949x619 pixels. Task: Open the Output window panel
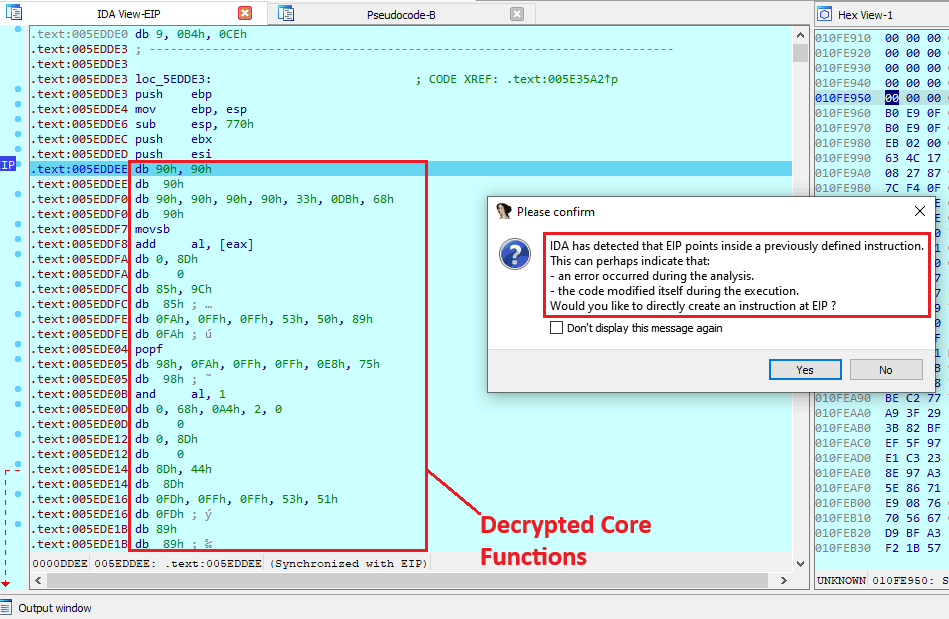coord(54,608)
